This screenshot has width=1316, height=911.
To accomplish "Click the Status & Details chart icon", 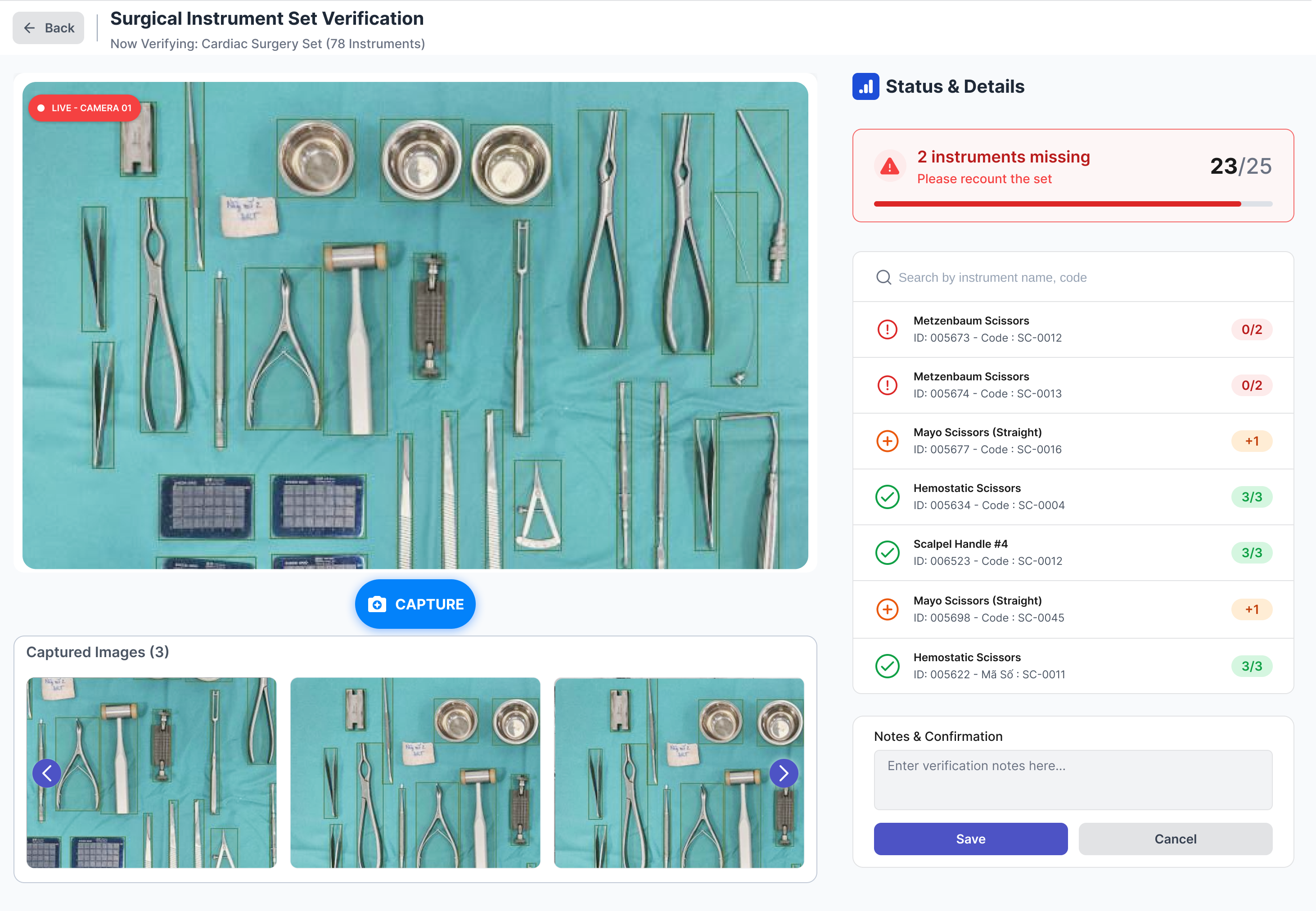I will tap(866, 86).
